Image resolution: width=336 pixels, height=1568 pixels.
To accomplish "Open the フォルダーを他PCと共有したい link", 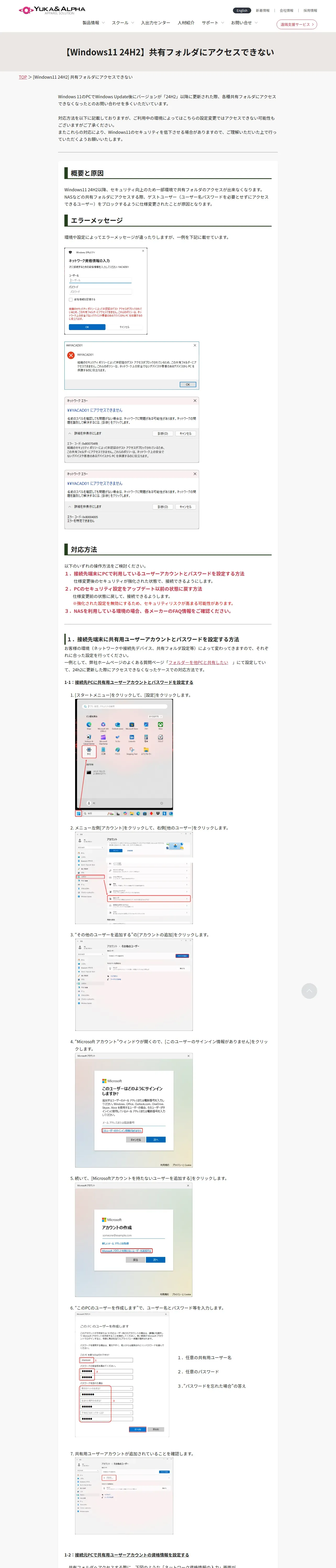I will 198,662.
